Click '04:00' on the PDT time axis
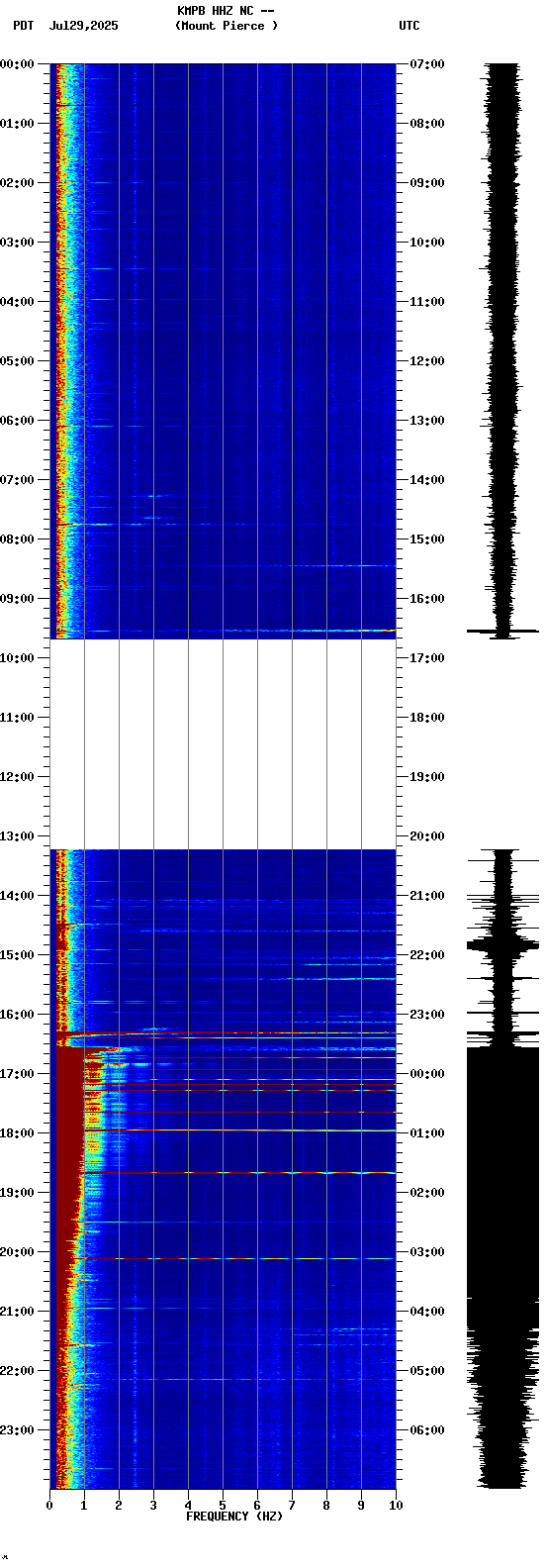Image resolution: width=546 pixels, height=1568 pixels. [x=17, y=302]
